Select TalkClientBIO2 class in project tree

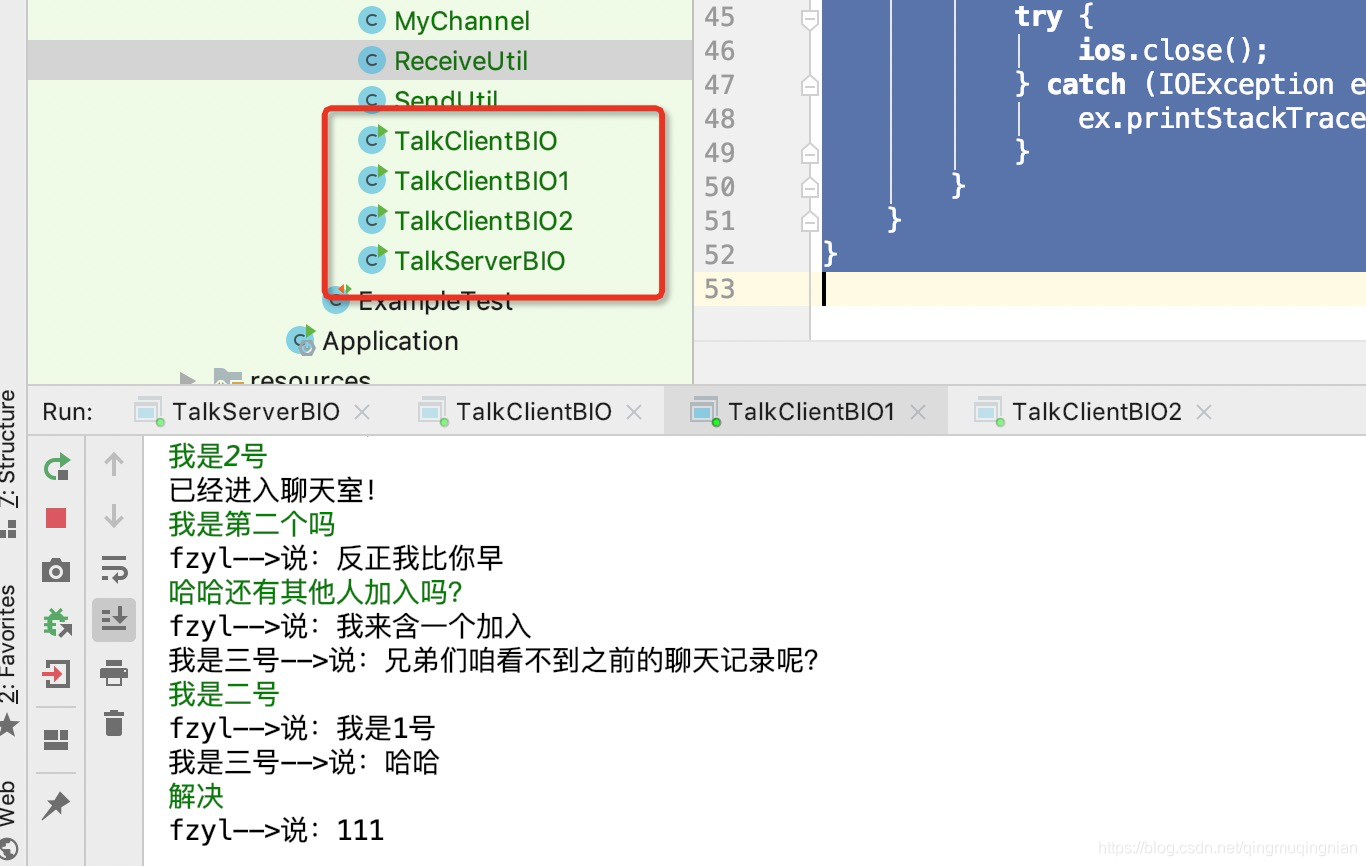click(x=484, y=221)
